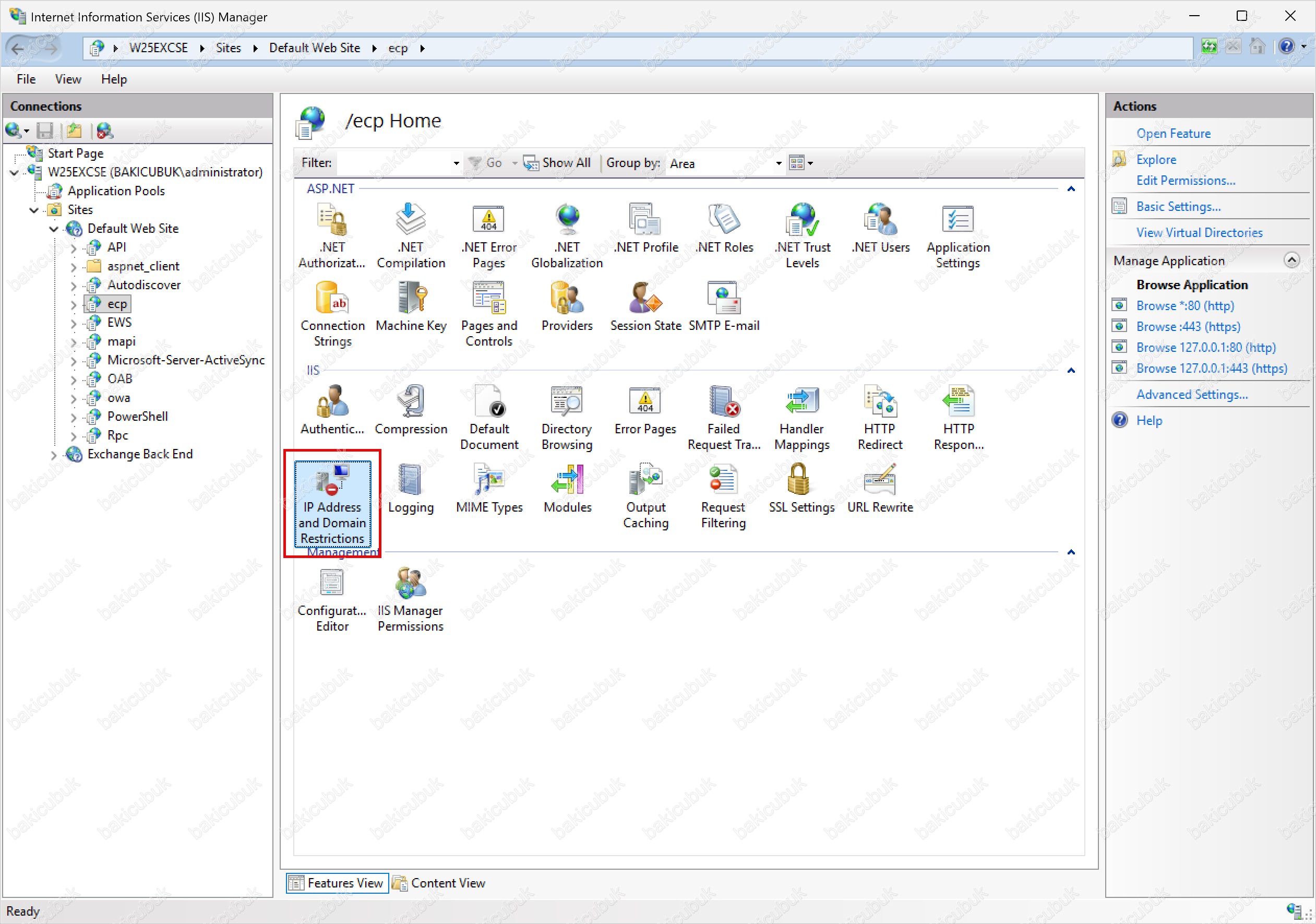Open .NET Users feature
Image resolution: width=1316 pixels, height=924 pixels.
click(x=880, y=228)
